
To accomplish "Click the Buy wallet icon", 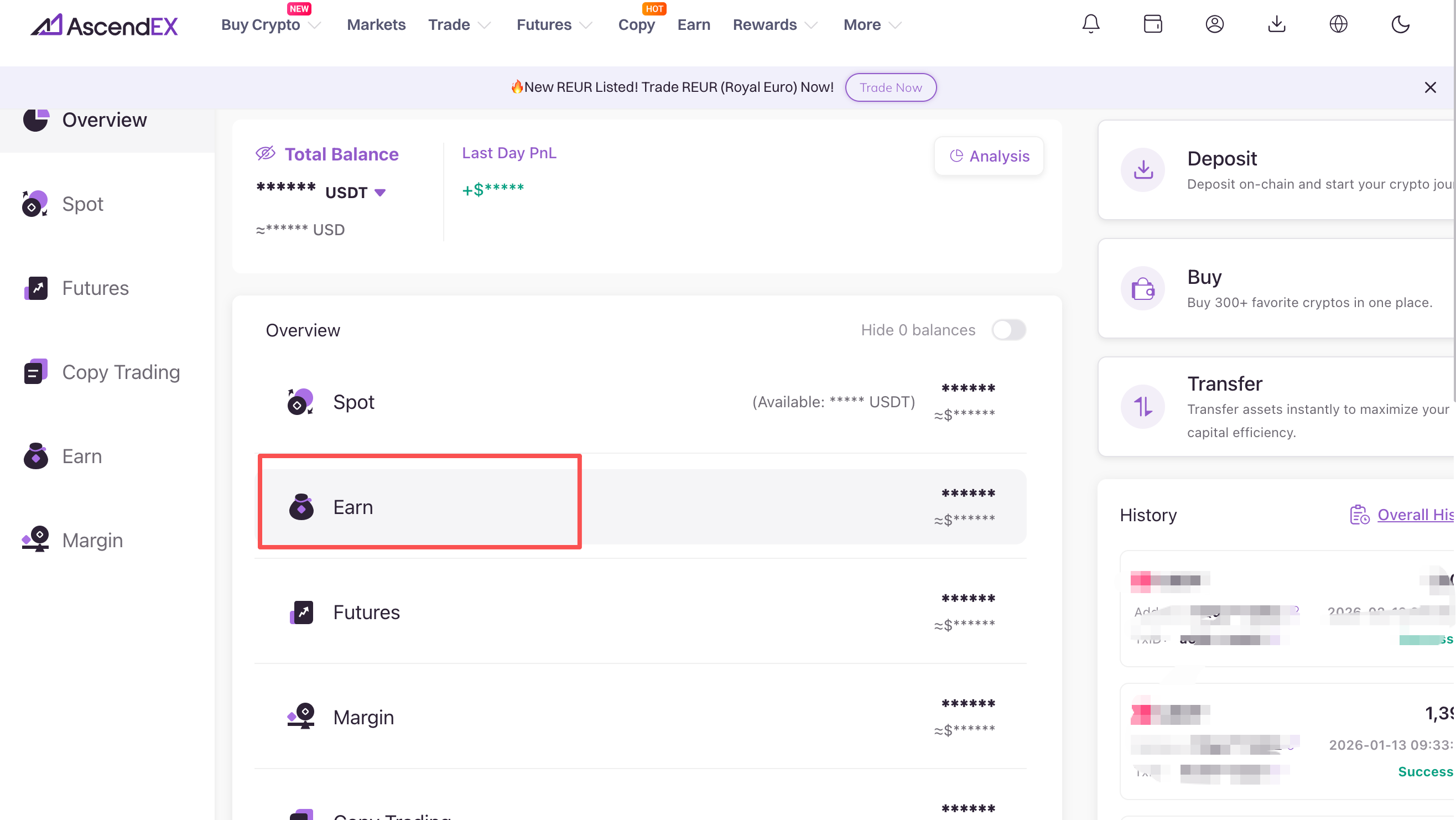I will [1142, 288].
